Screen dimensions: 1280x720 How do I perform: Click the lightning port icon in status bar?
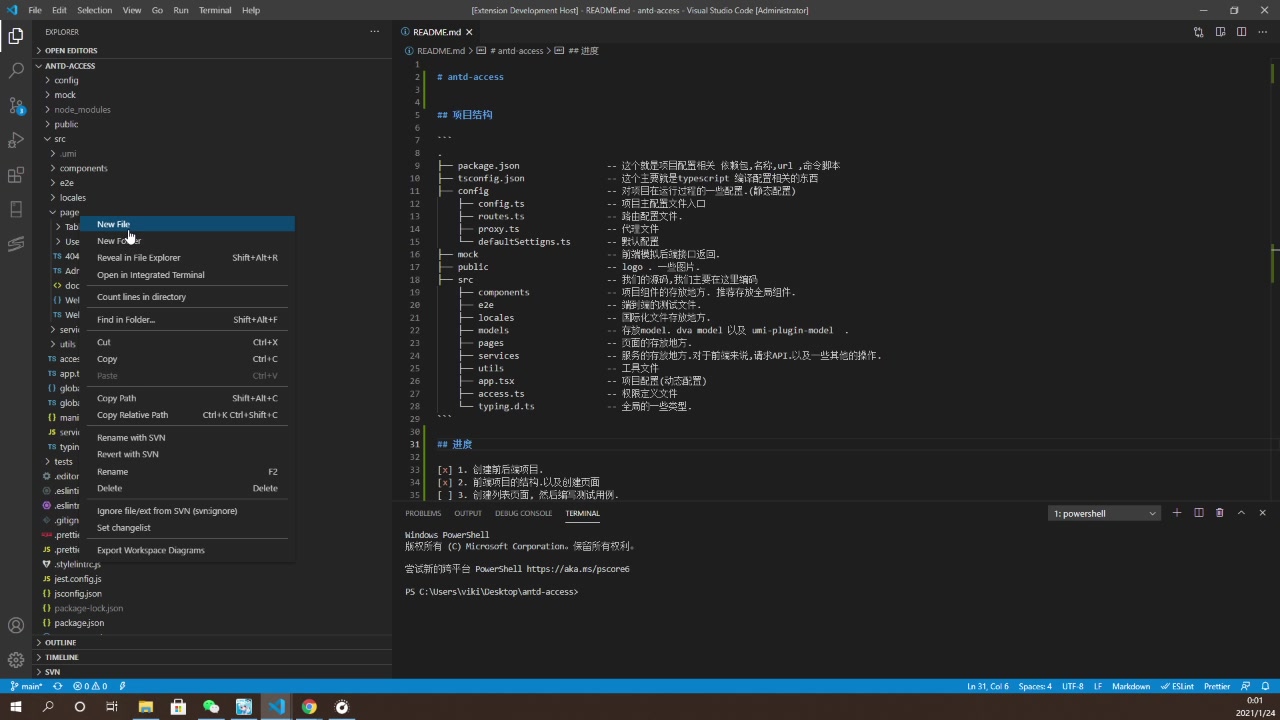pyautogui.click(x=122, y=687)
